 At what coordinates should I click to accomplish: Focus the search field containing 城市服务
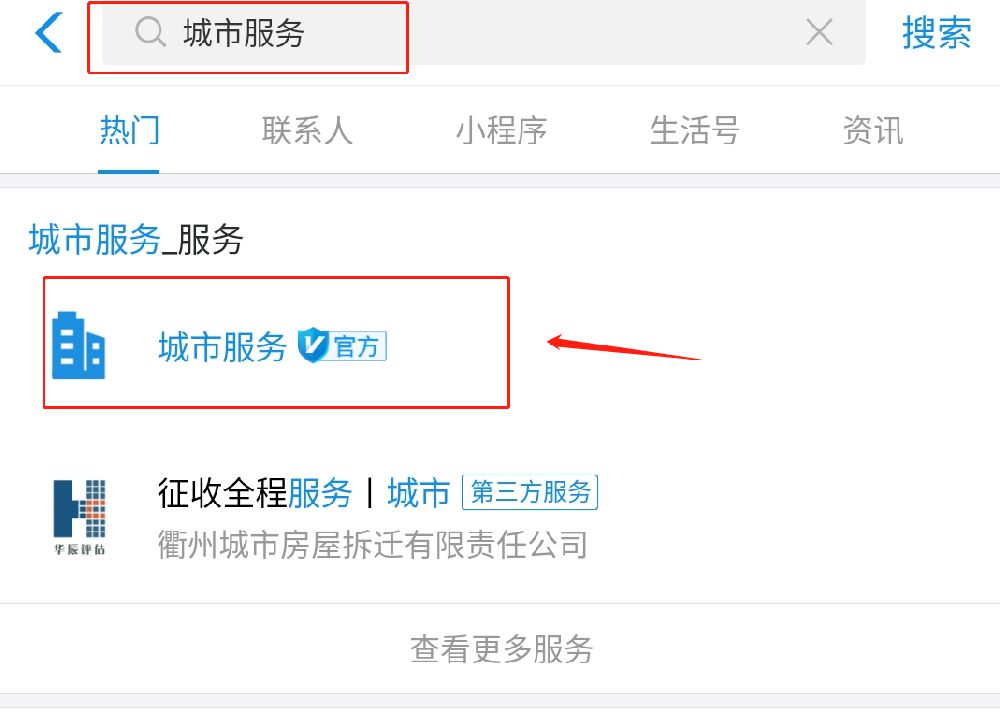point(483,32)
